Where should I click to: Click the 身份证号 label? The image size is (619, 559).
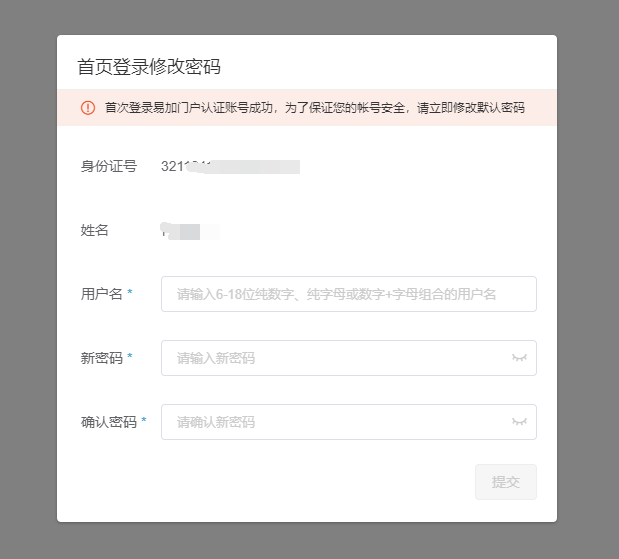pos(109,166)
